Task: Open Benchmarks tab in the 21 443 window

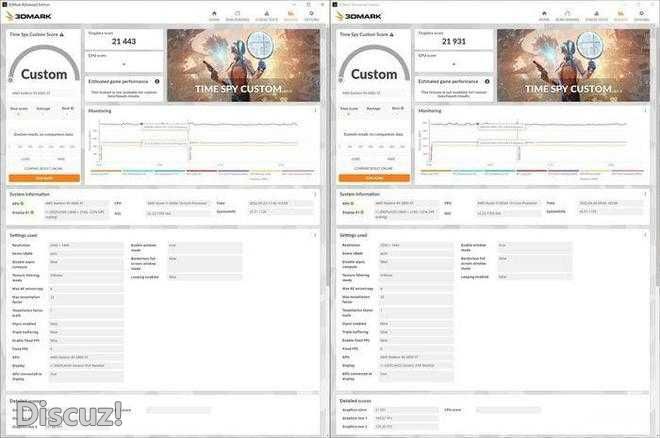Action: click(x=237, y=16)
